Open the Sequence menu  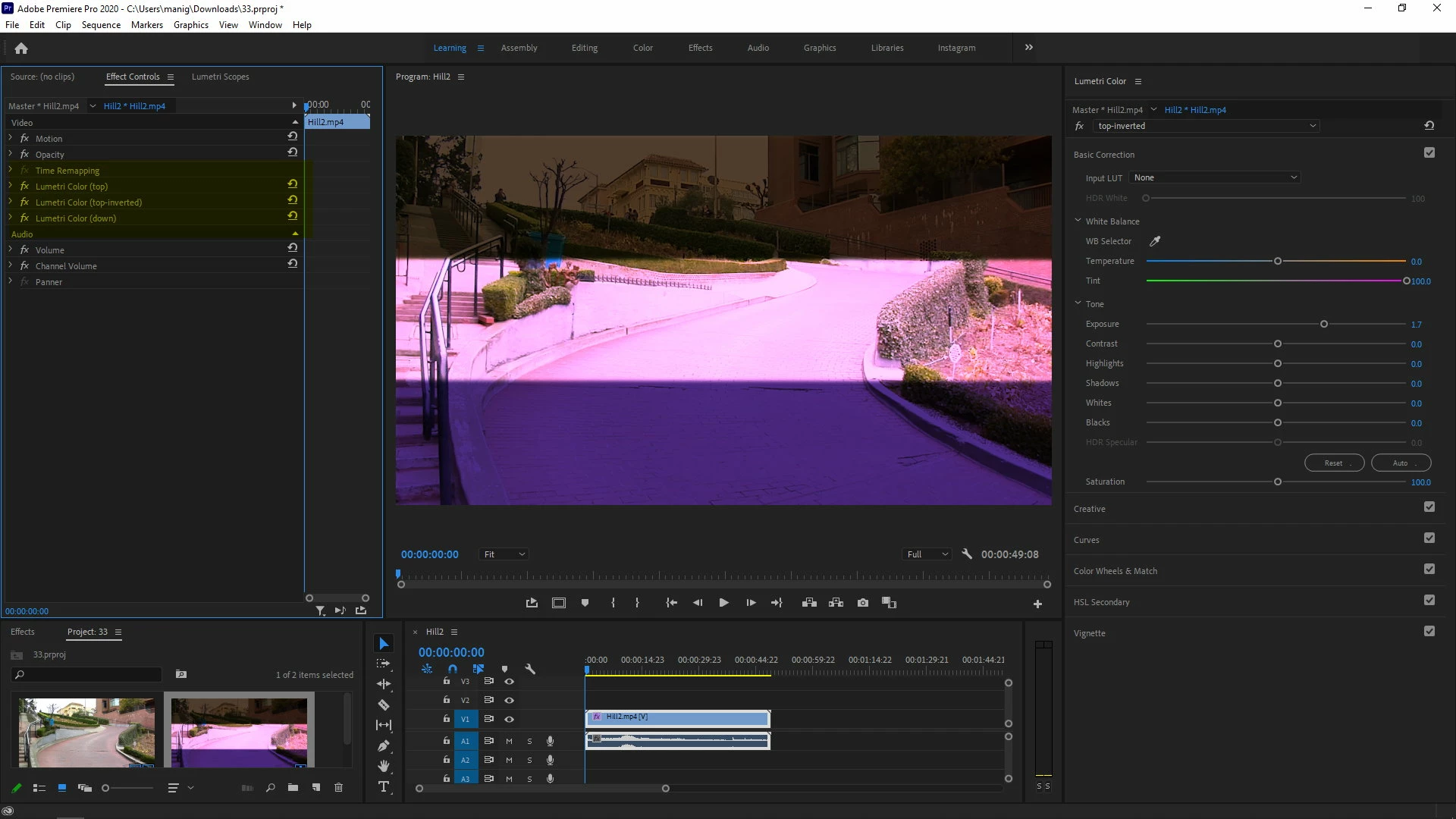pos(101,24)
